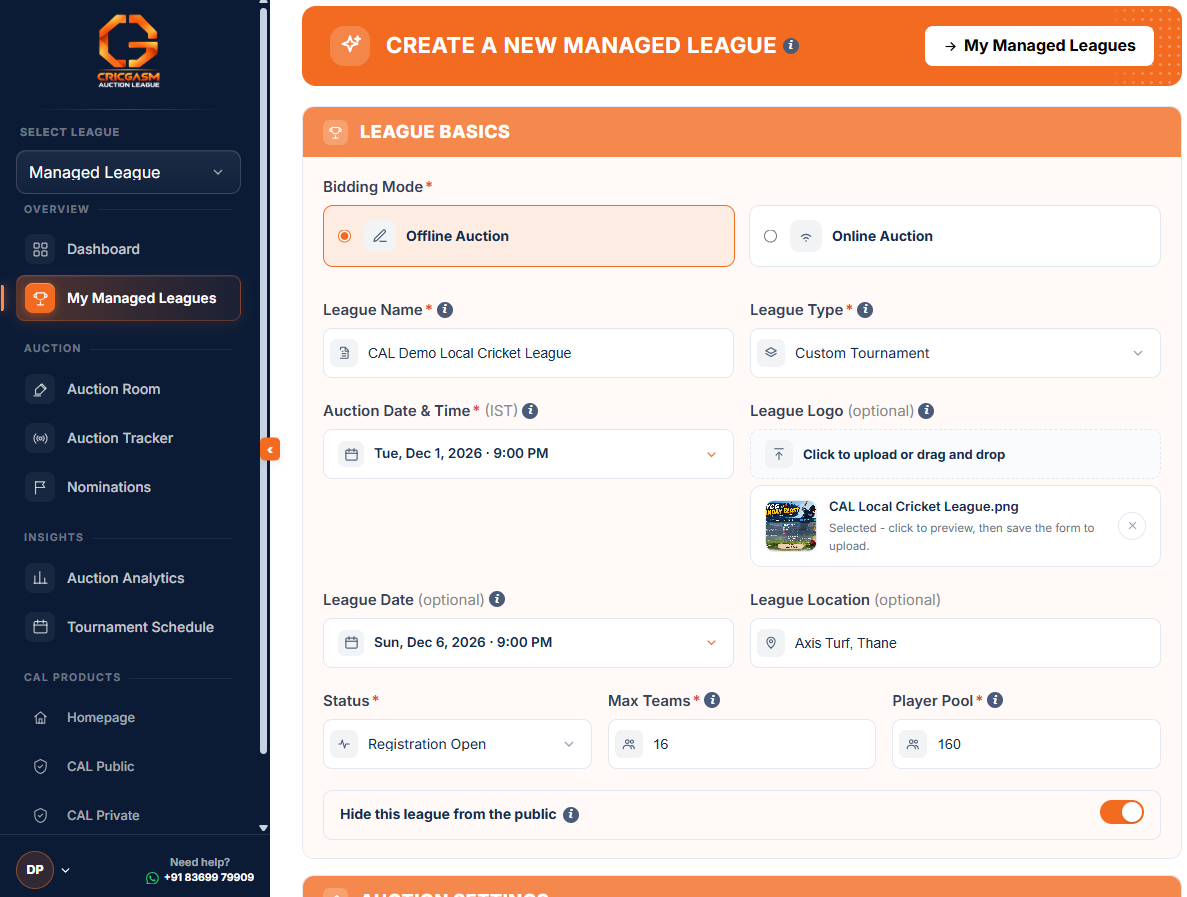Remove the selected CAL Local Cricket League.png file
The image size is (1187, 897).
click(x=1132, y=526)
